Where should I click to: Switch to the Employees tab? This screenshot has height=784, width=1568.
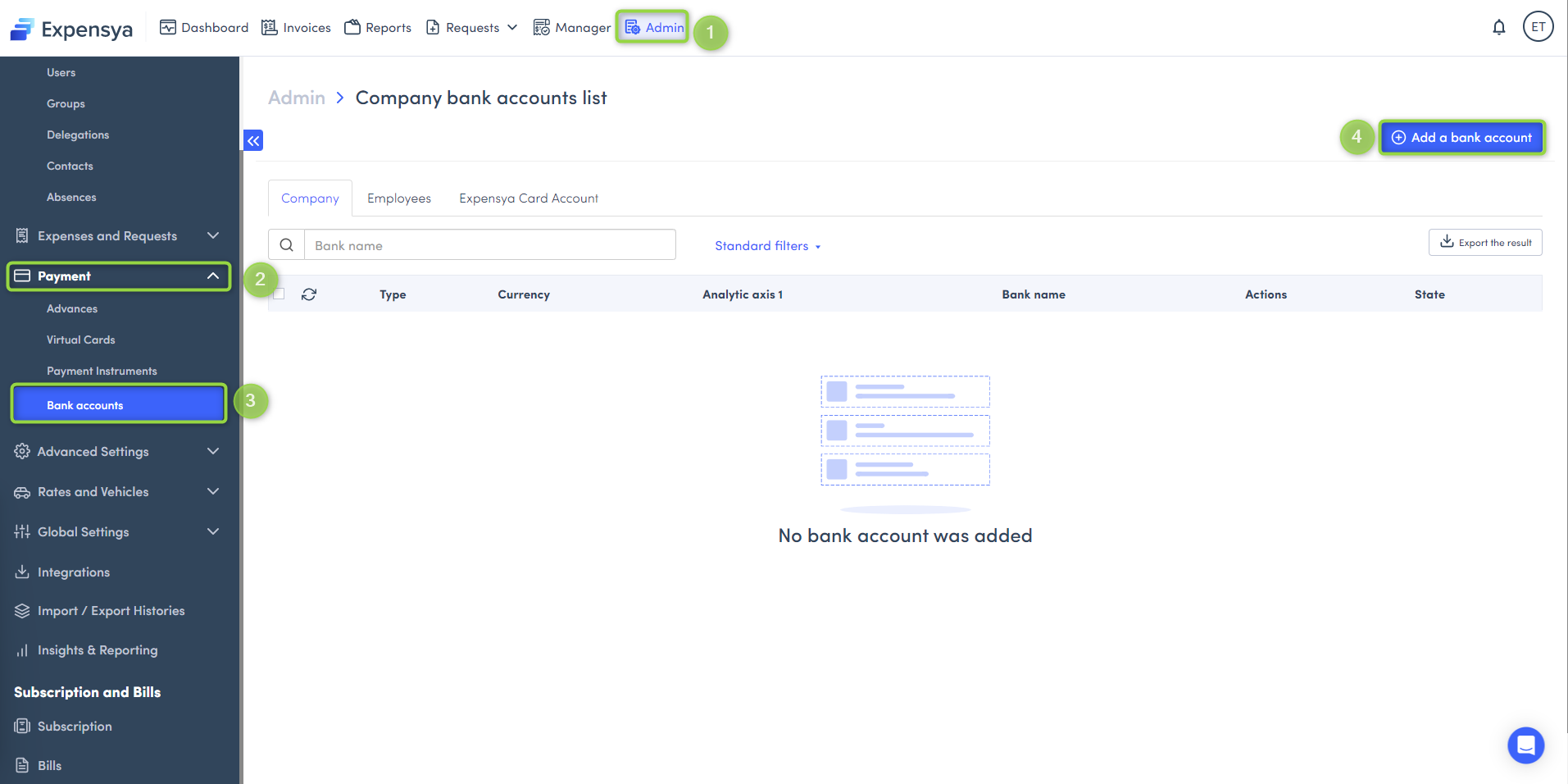(398, 198)
